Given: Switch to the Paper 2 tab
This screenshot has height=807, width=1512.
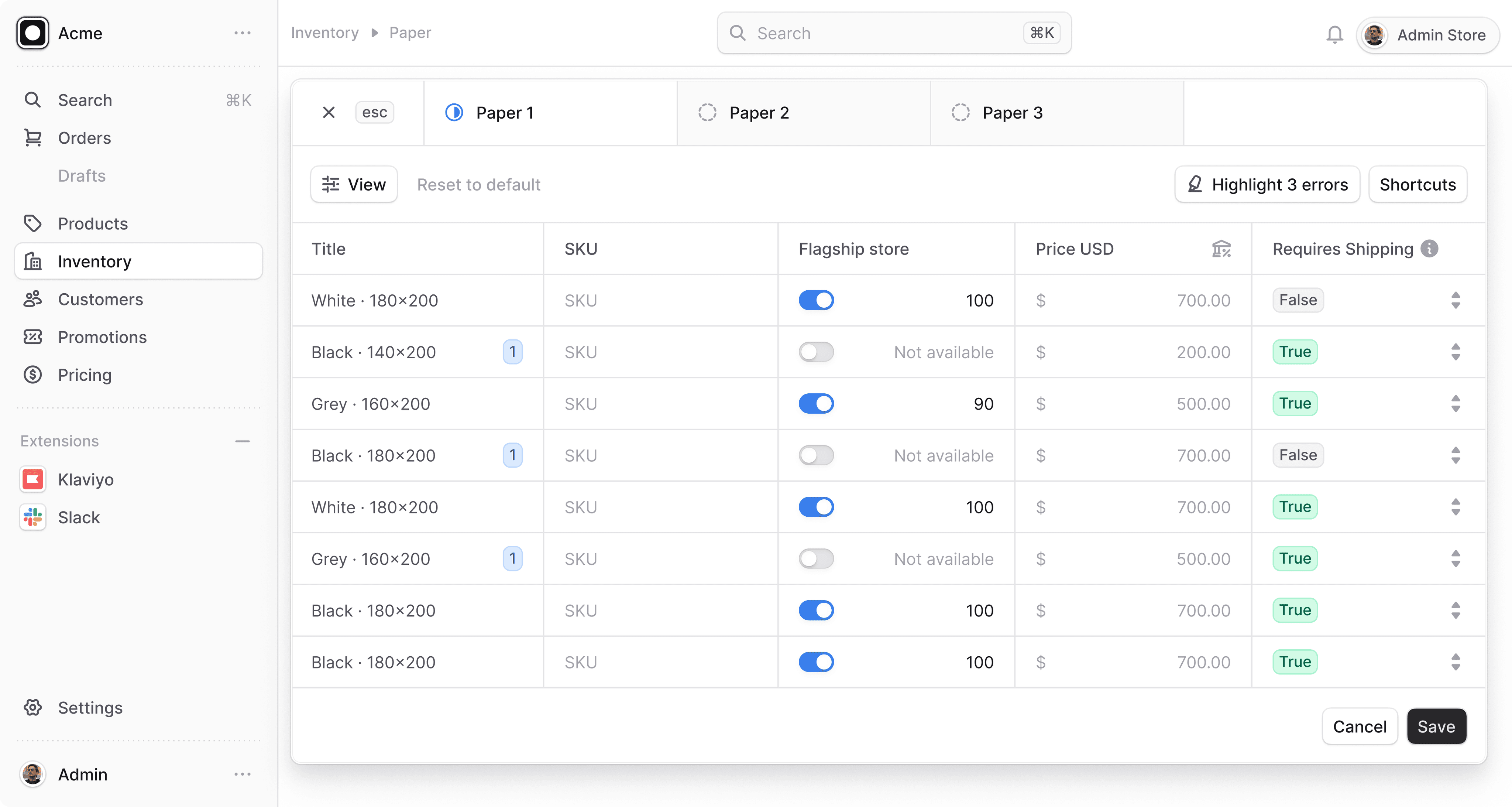Looking at the screenshot, I should pos(758,113).
